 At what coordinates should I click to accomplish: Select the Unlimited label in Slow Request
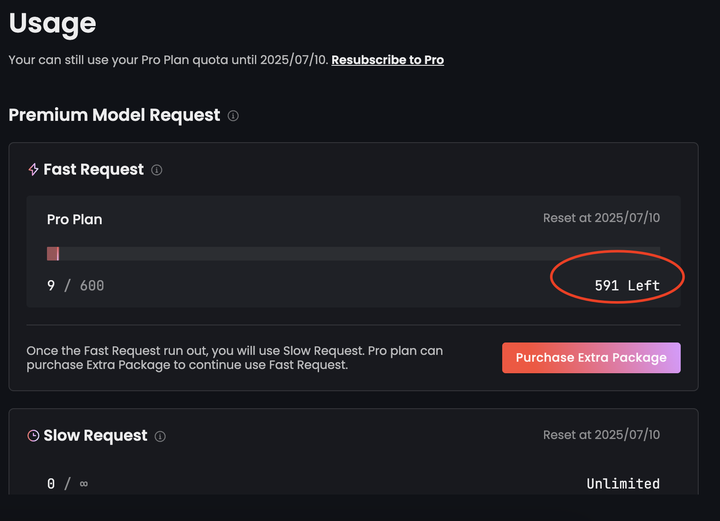coord(623,484)
